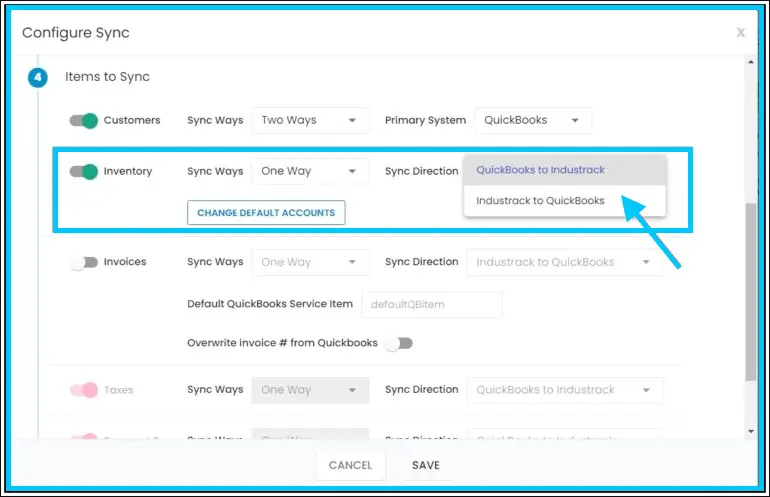Click the Primary System label
This screenshot has height=497, width=770.
pos(425,120)
